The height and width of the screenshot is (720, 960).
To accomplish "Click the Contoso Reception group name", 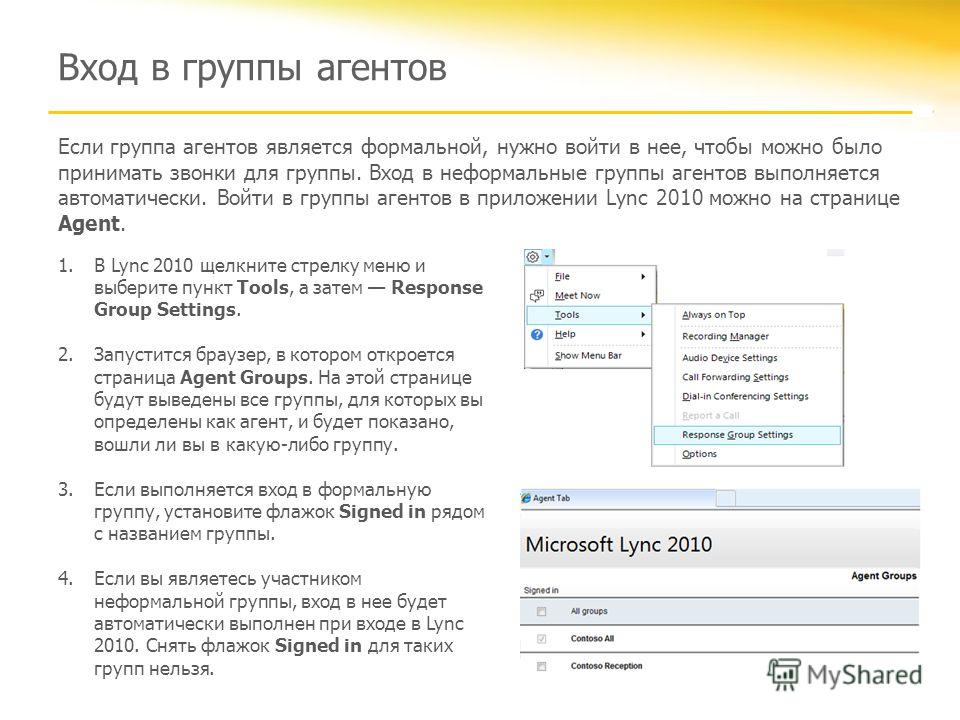I will coord(607,666).
